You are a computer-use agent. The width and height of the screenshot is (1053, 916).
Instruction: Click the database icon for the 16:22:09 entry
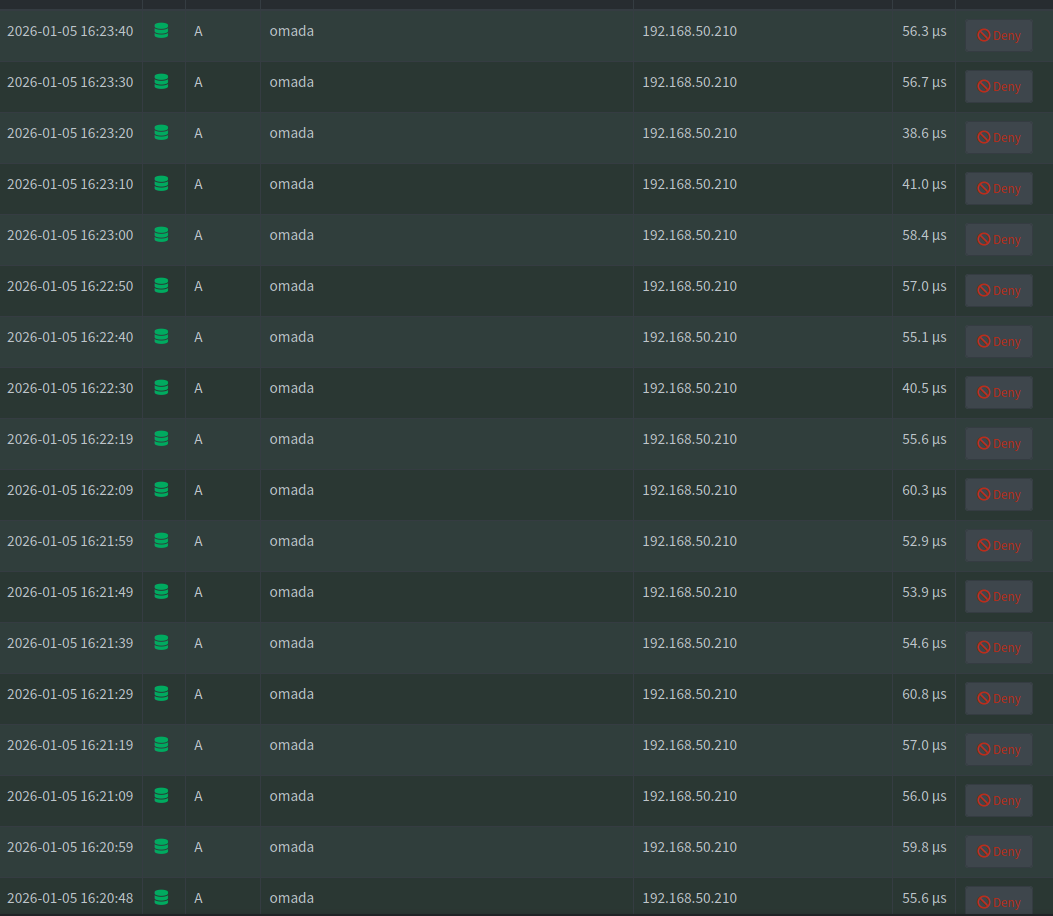161,490
